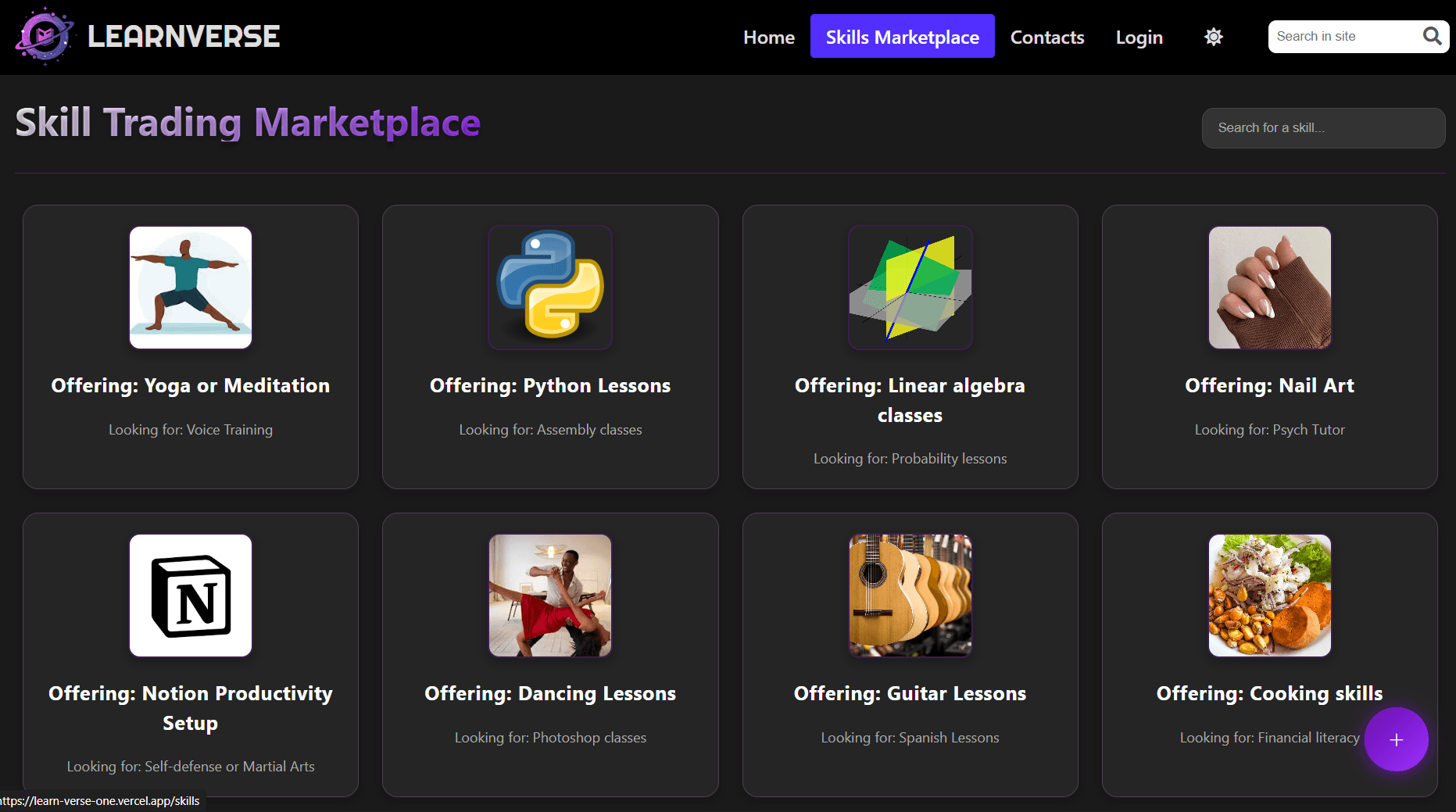Click inside the 'Search for a skill' field
1456x812 pixels.
(x=1322, y=127)
